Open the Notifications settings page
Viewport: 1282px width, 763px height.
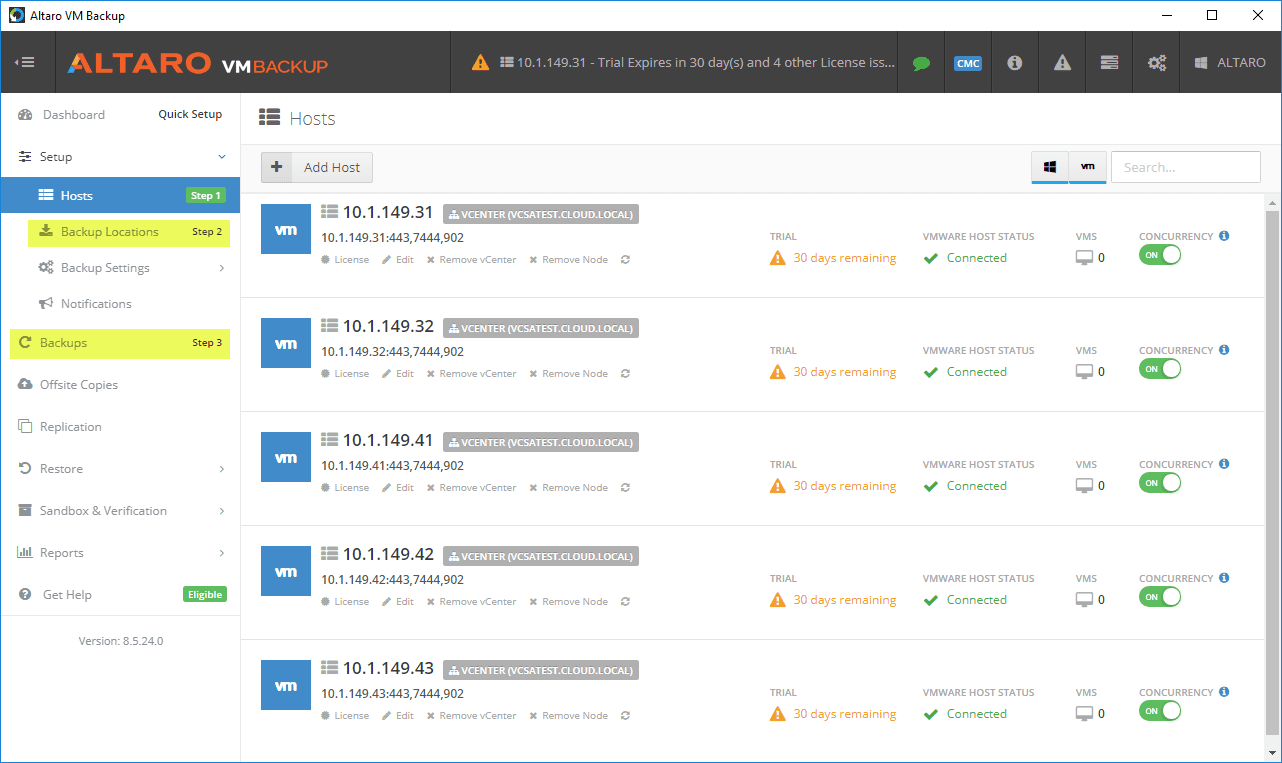pos(96,304)
